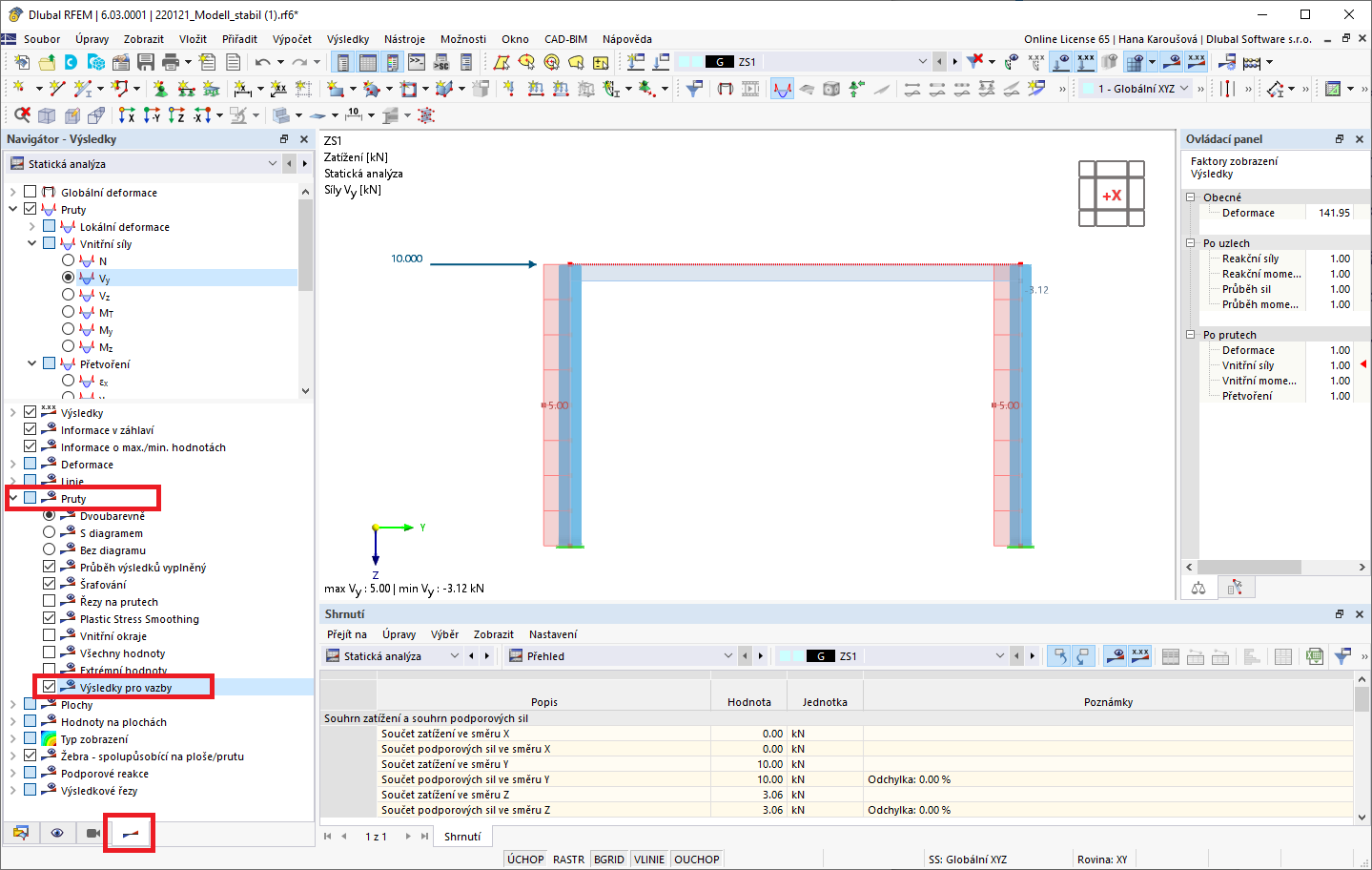Image resolution: width=1372 pixels, height=870 pixels.
Task: Click the scales balance icon in control panel
Action: (1198, 588)
